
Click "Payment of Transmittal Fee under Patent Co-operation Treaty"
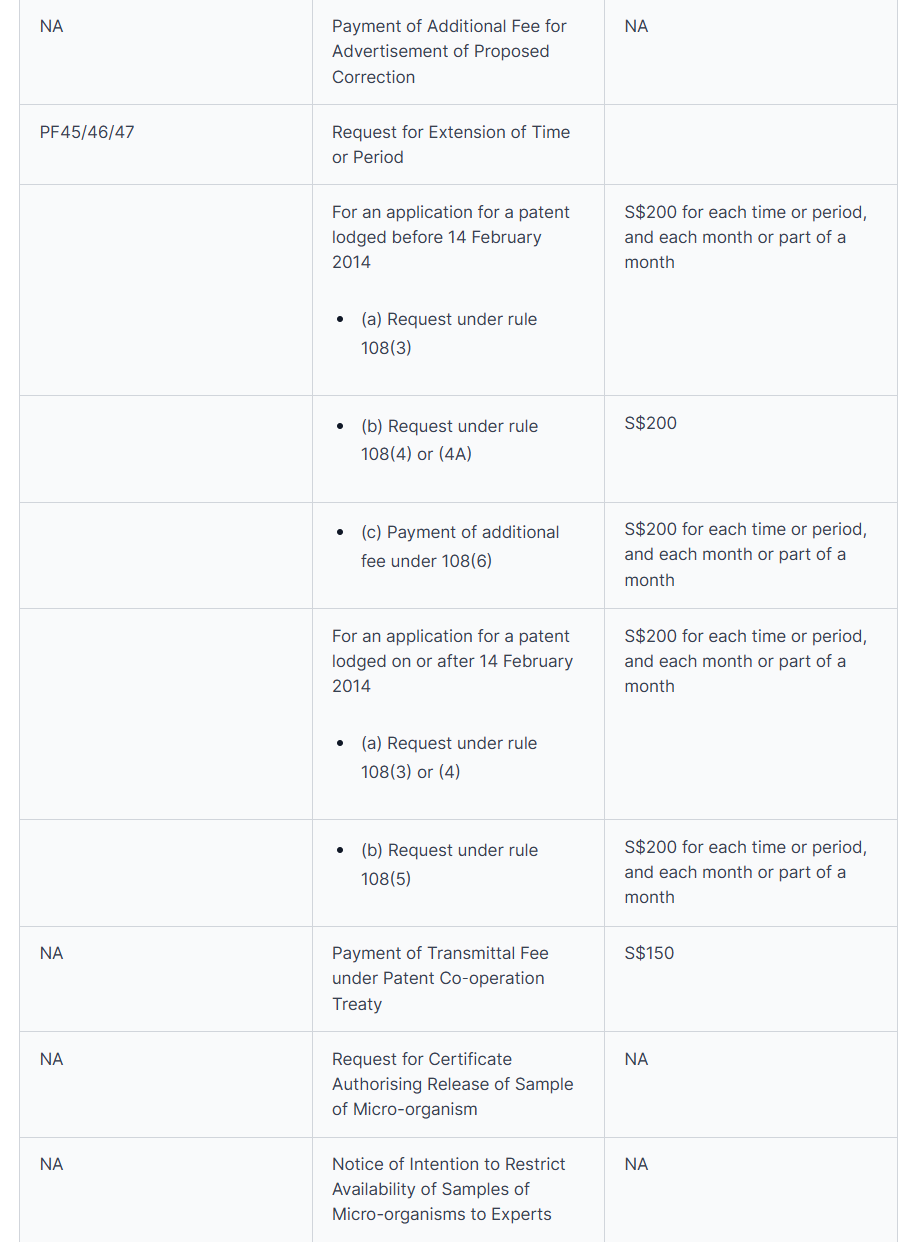point(440,978)
